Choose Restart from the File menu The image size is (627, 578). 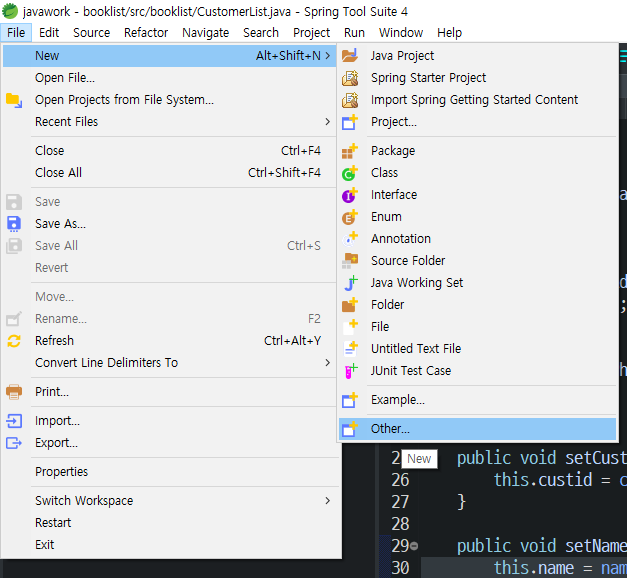(169, 523)
